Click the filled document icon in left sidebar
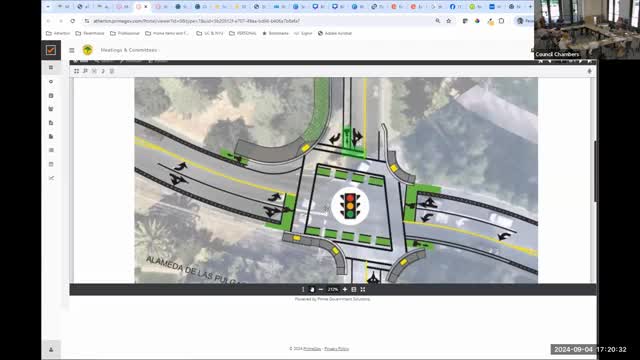The height and width of the screenshot is (360, 640). (51, 136)
